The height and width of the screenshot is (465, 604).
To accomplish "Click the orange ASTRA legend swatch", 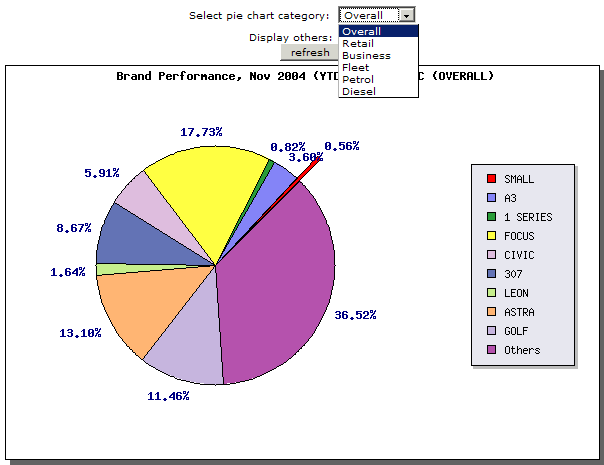I will pos(491,312).
